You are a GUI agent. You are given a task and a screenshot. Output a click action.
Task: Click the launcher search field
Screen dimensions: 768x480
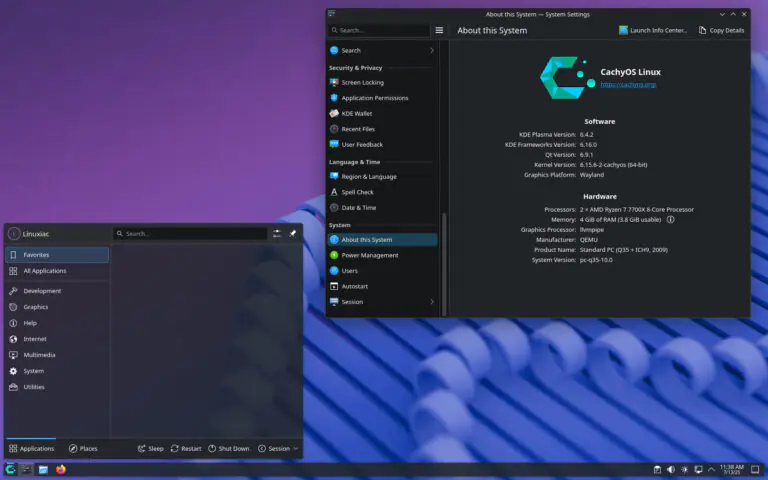click(190, 233)
